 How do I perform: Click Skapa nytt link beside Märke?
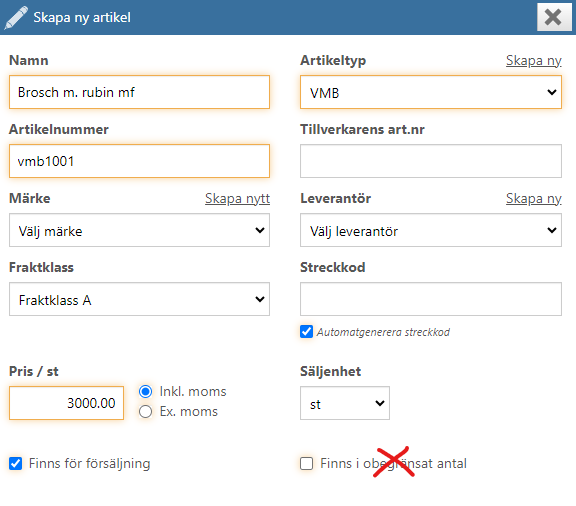click(x=237, y=198)
